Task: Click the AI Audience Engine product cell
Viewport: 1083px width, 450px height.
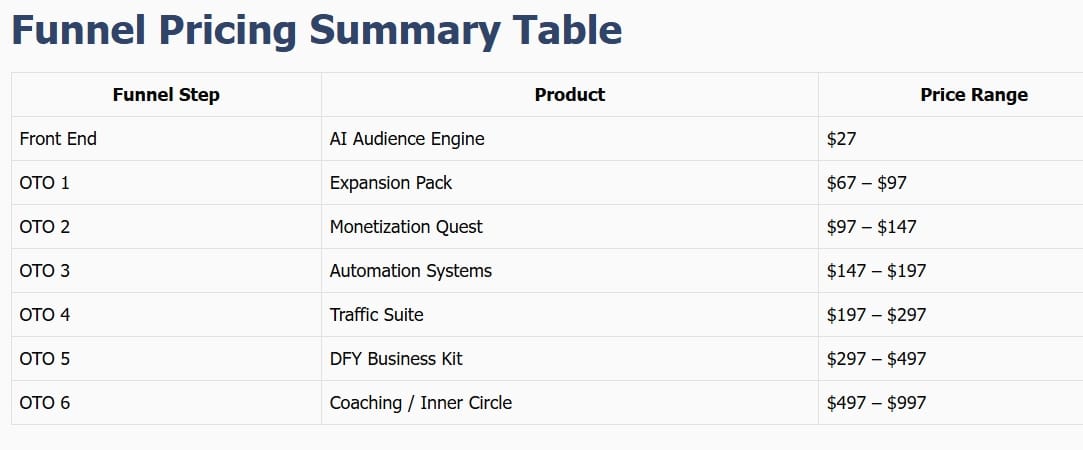Action: pyautogui.click(x=407, y=139)
